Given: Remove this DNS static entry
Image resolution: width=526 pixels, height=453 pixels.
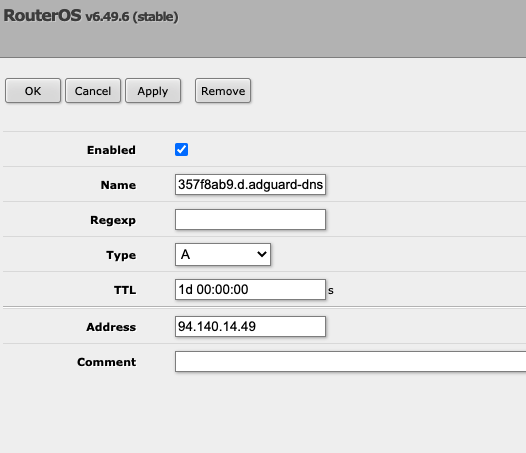Looking at the screenshot, I should coord(223,91).
